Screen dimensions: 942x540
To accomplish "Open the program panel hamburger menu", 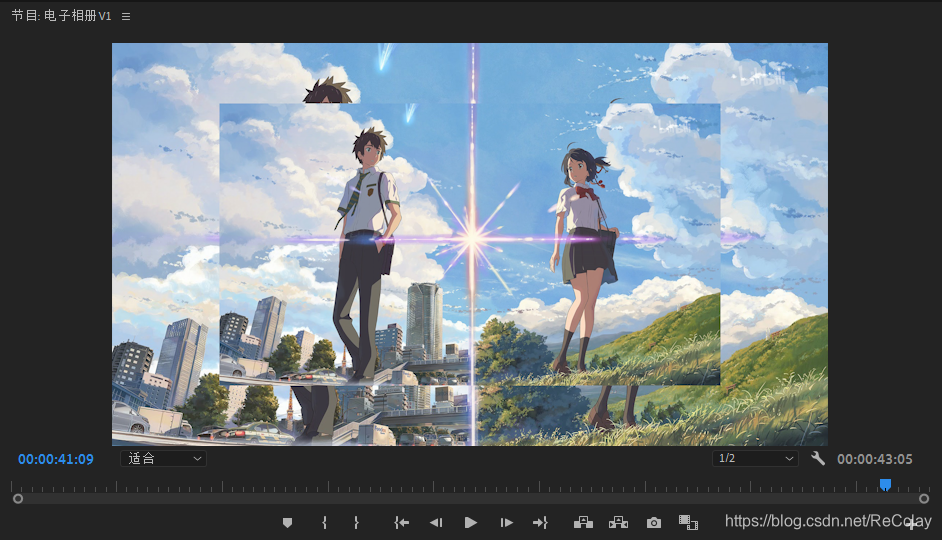I will click(126, 16).
